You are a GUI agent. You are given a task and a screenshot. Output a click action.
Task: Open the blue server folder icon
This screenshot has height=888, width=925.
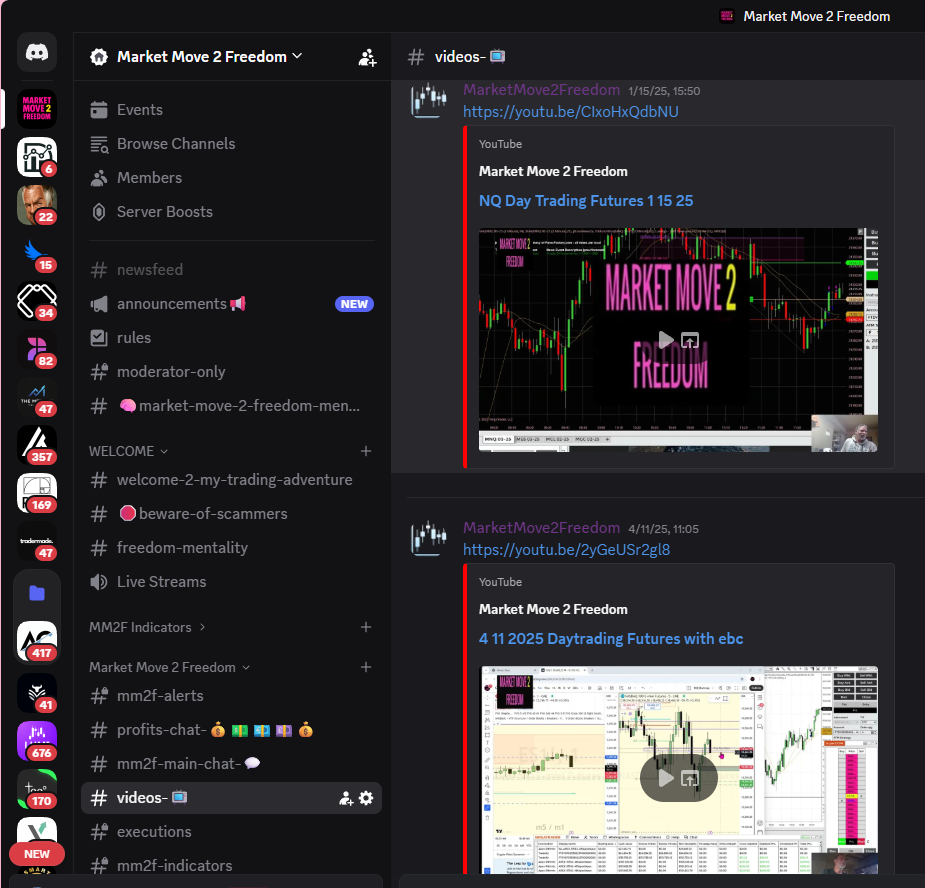37,593
